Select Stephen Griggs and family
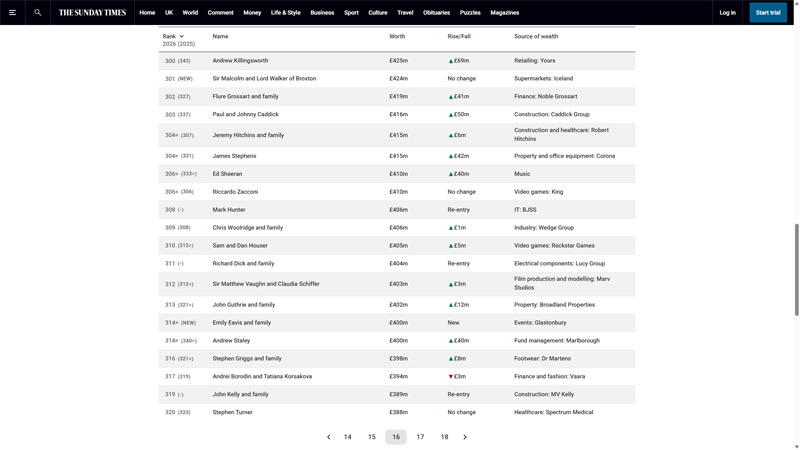The image size is (800, 450). 247,358
